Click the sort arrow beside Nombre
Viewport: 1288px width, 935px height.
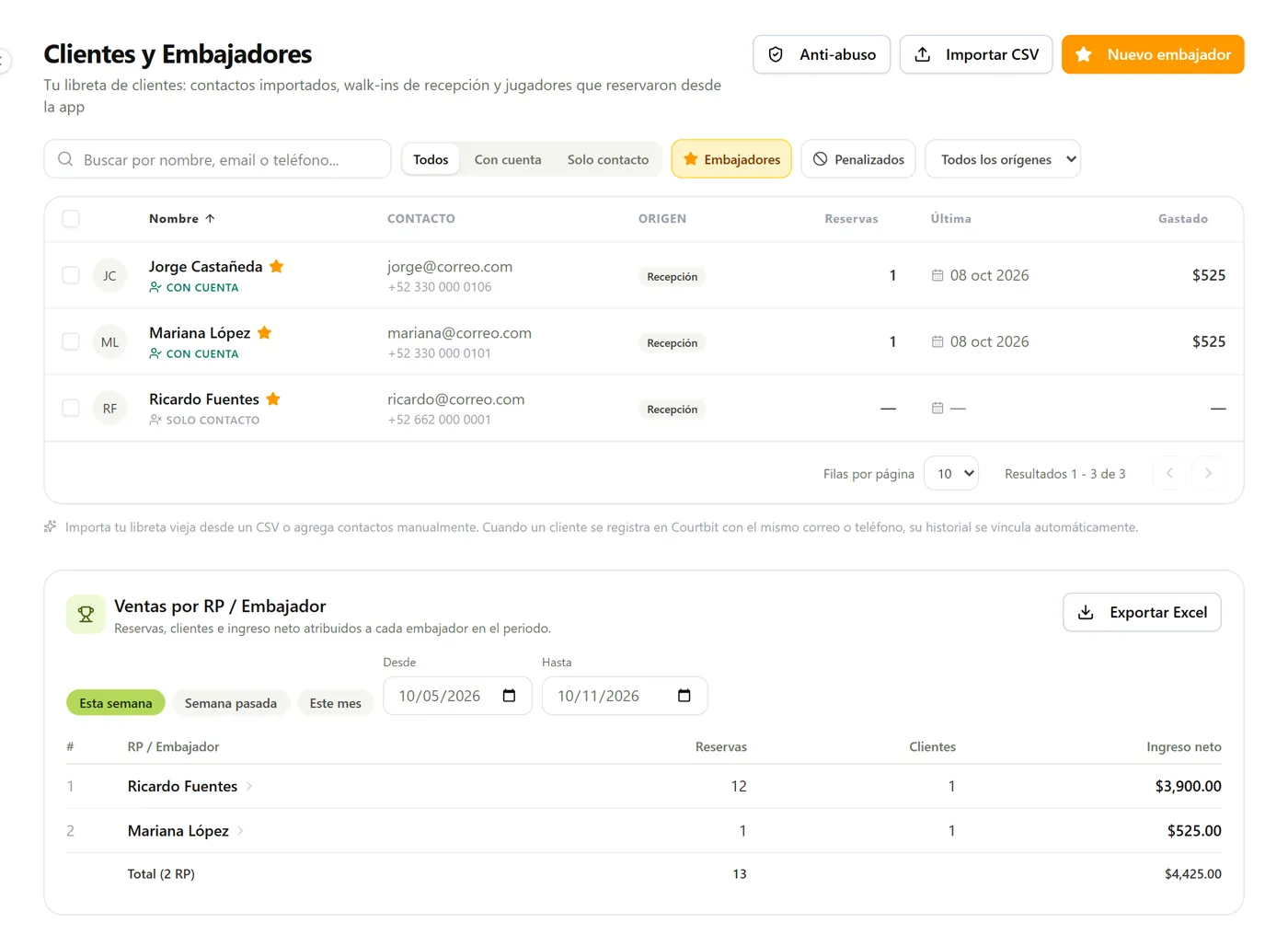[210, 218]
